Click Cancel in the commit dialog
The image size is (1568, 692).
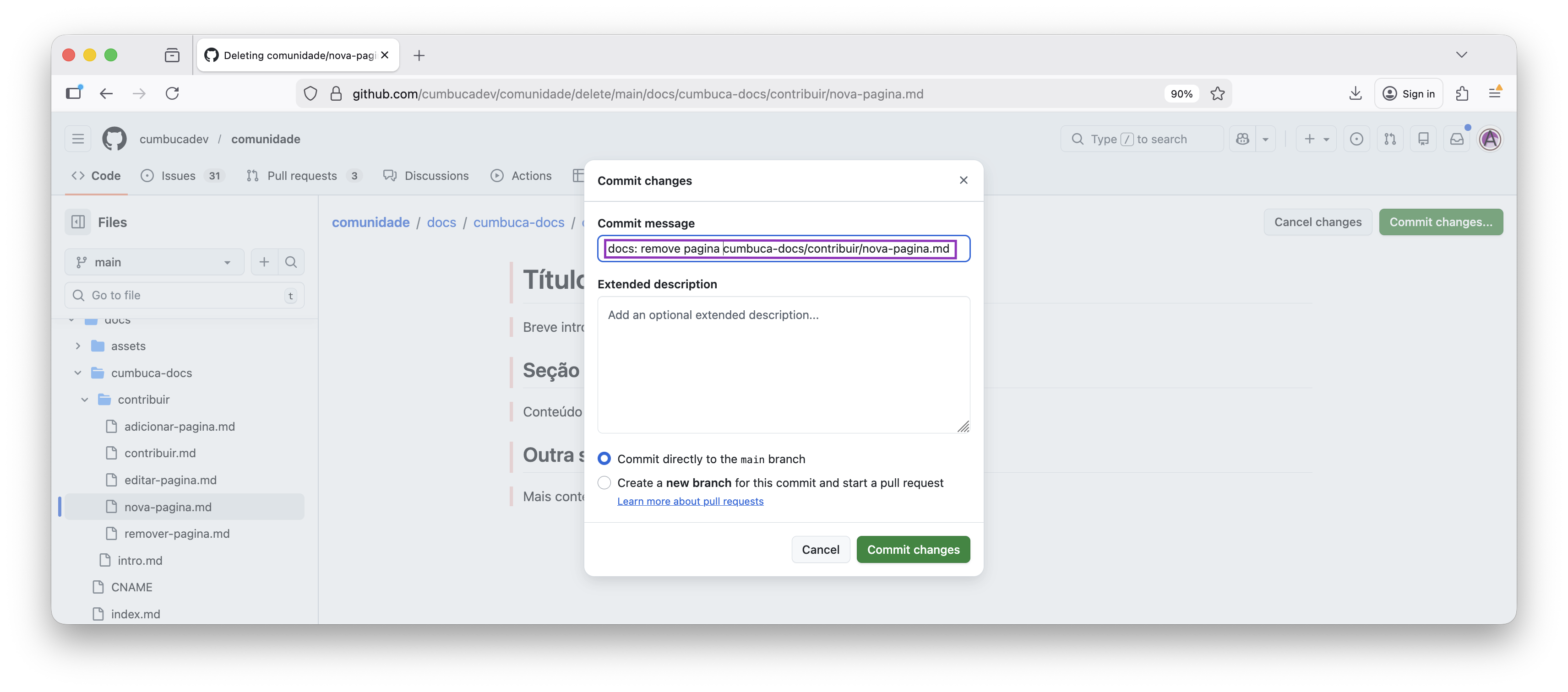(x=821, y=549)
